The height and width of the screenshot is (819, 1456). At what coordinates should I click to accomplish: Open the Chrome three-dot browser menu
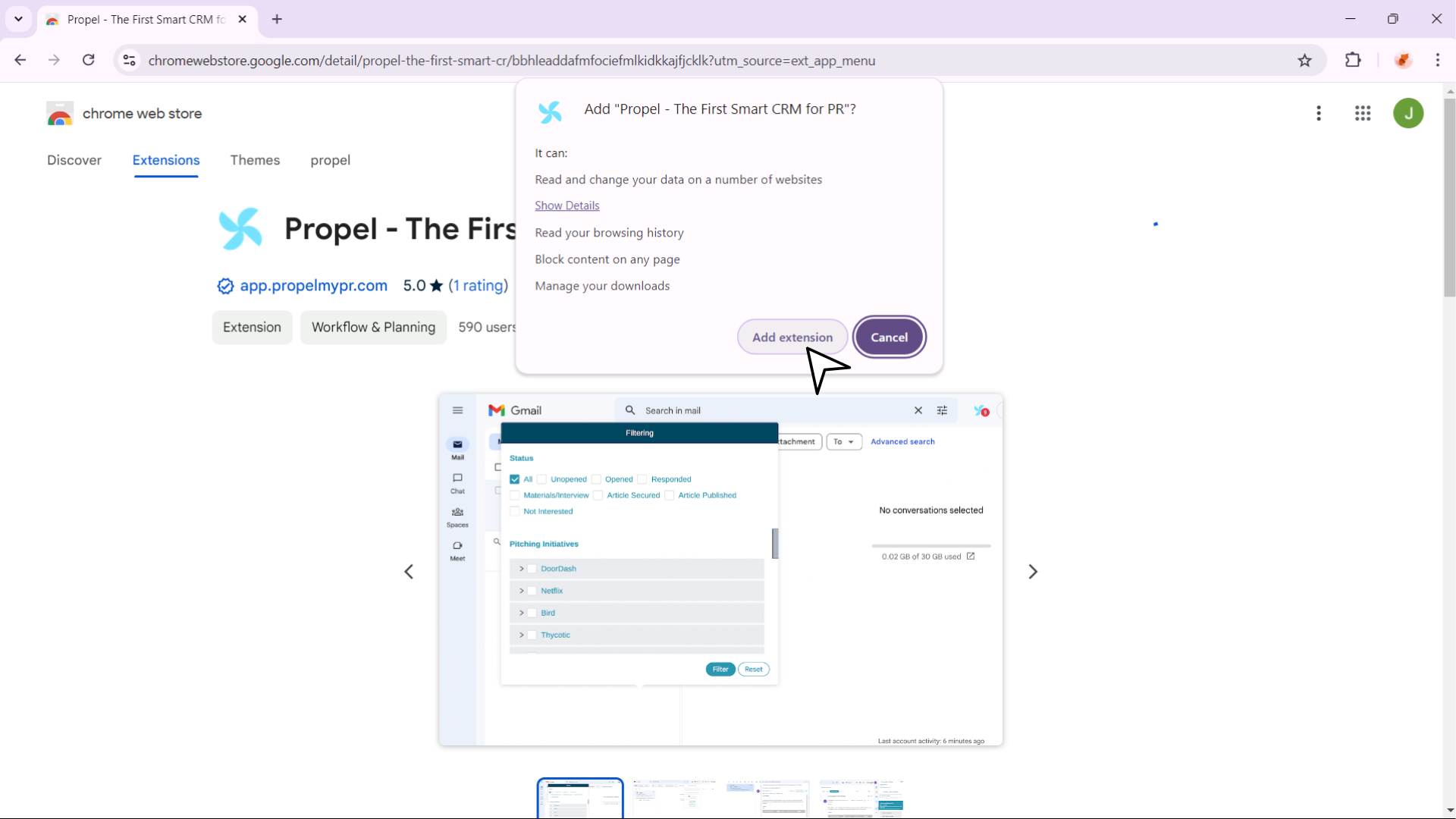[1438, 60]
